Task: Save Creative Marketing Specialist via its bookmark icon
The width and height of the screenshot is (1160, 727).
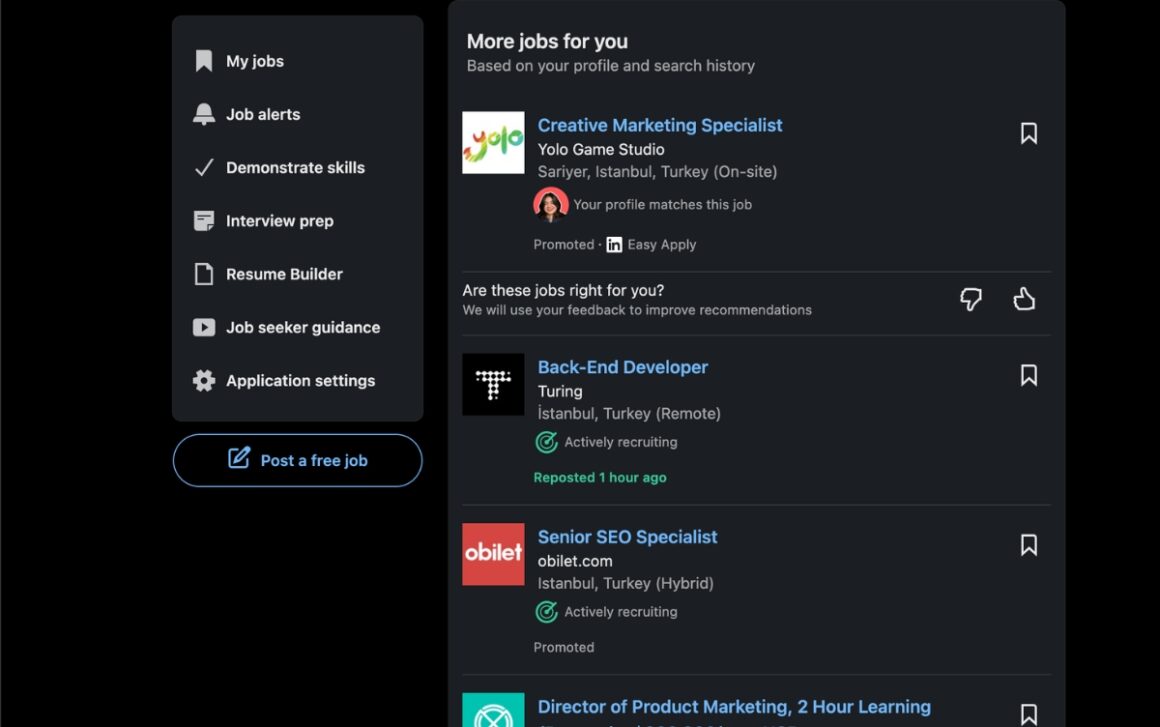Action: click(1028, 133)
